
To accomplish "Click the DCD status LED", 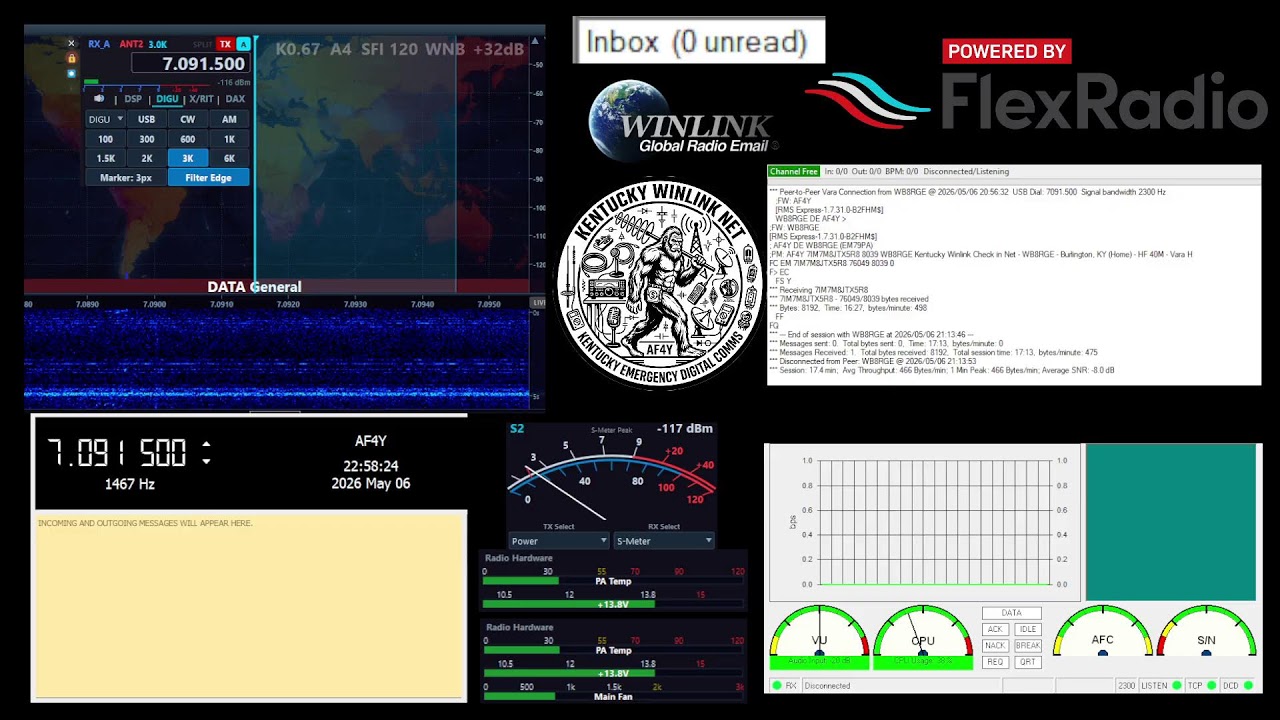I will 1249,685.
